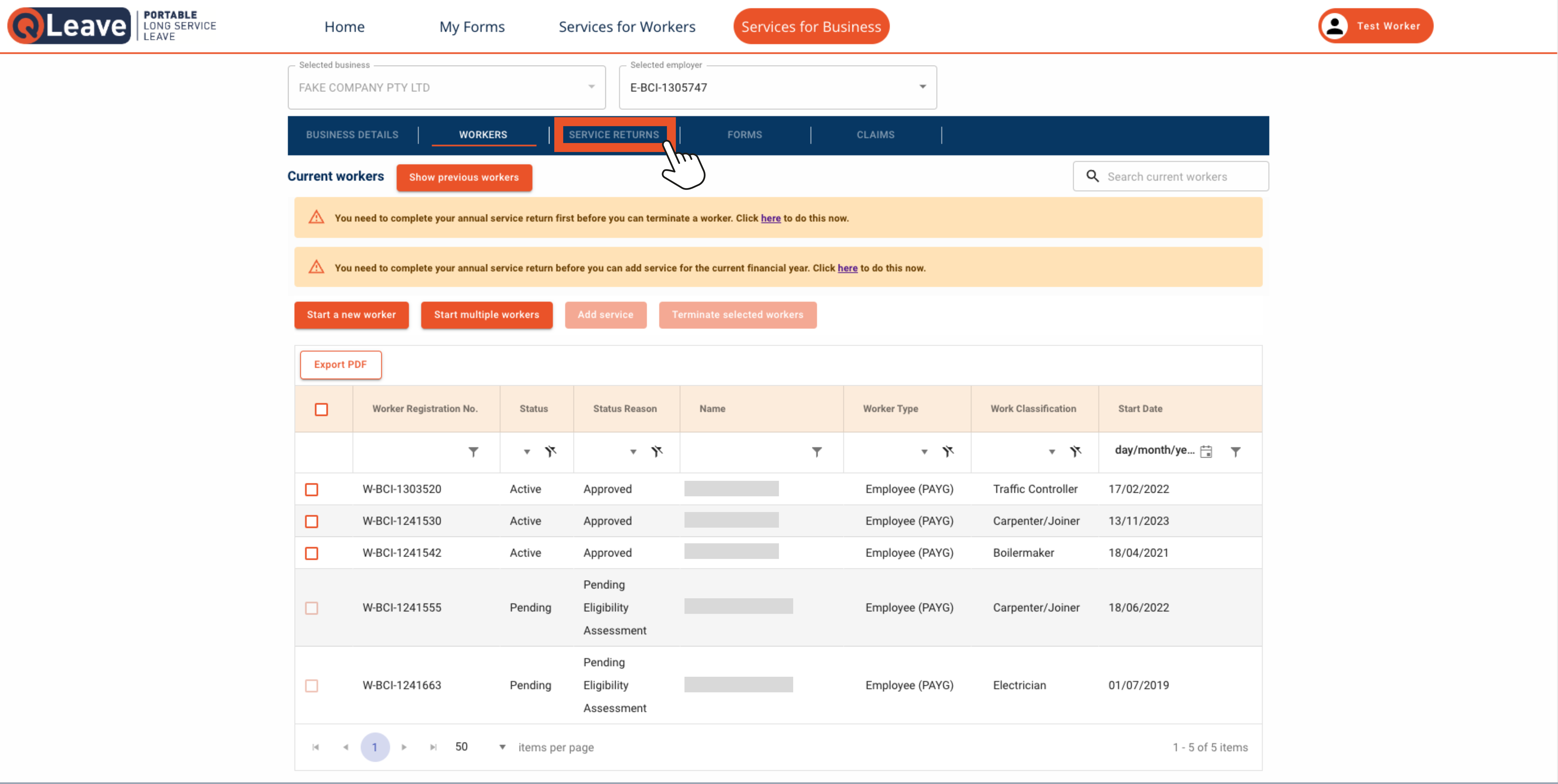Image resolution: width=1558 pixels, height=784 pixels.
Task: Click the Test Worker user avatar icon
Action: pos(1335,26)
